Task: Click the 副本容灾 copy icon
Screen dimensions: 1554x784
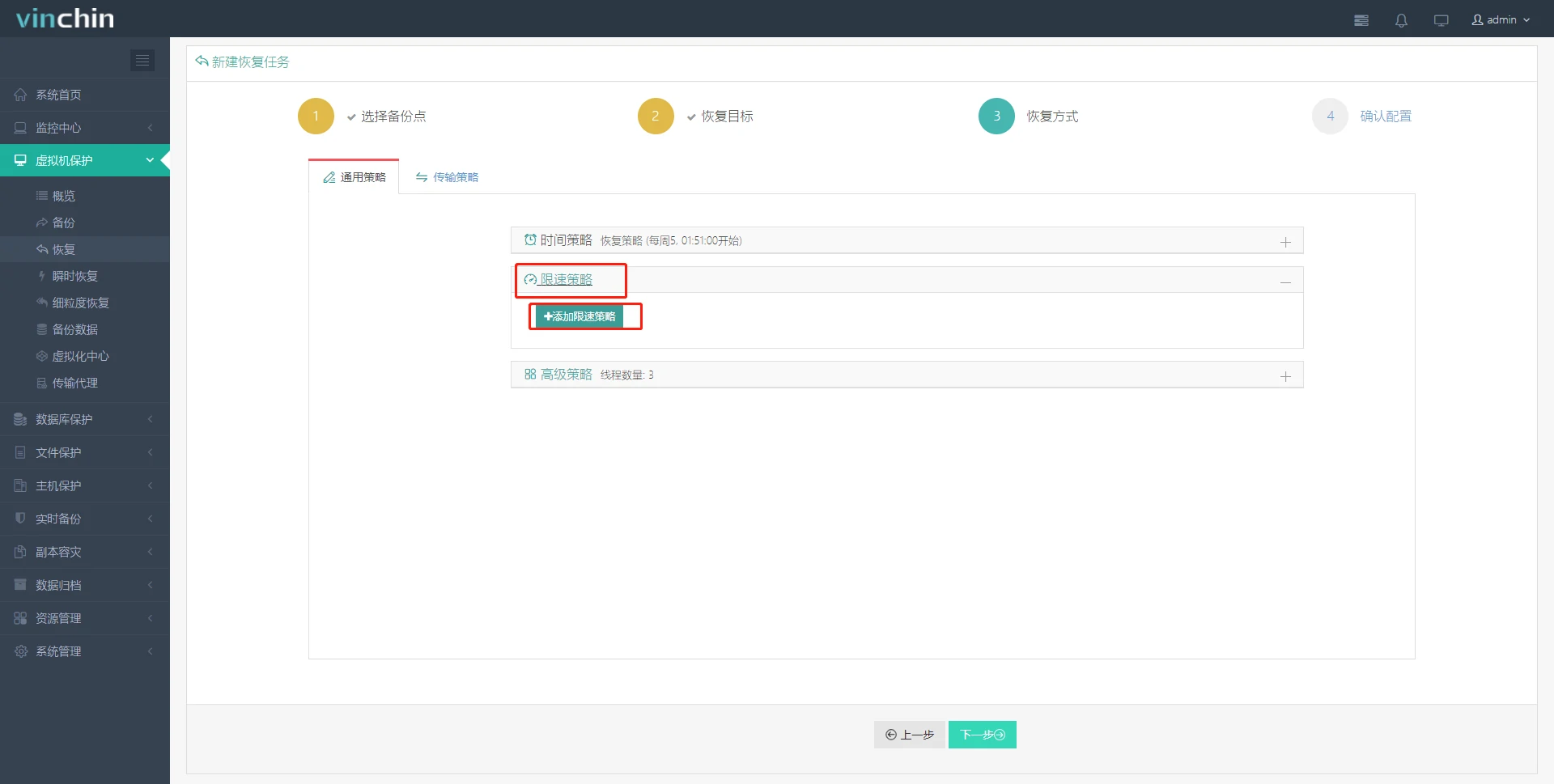Action: pyautogui.click(x=20, y=552)
